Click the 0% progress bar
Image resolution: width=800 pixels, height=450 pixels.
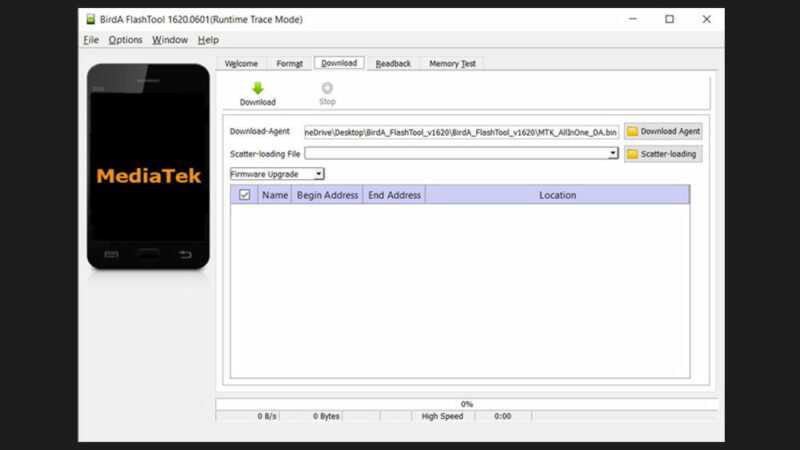466,404
